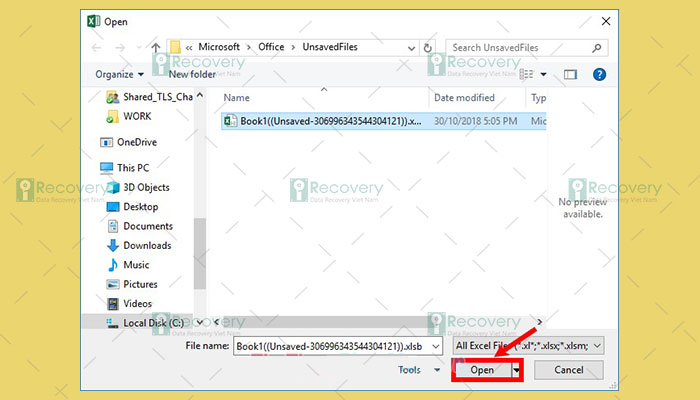Sort by Name column header
The width and height of the screenshot is (700, 400).
click(237, 98)
